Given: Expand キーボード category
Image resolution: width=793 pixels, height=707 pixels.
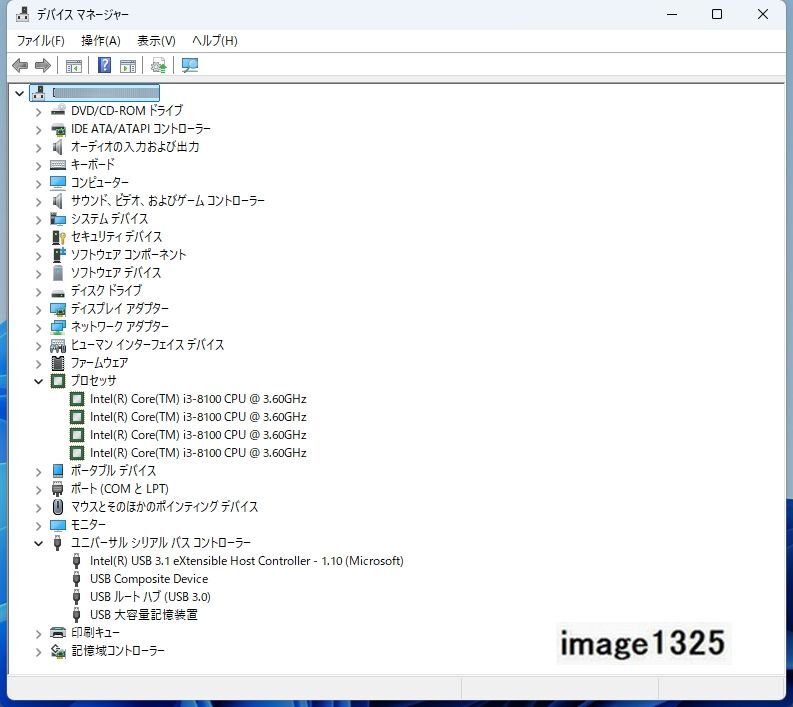Looking at the screenshot, I should 38,166.
